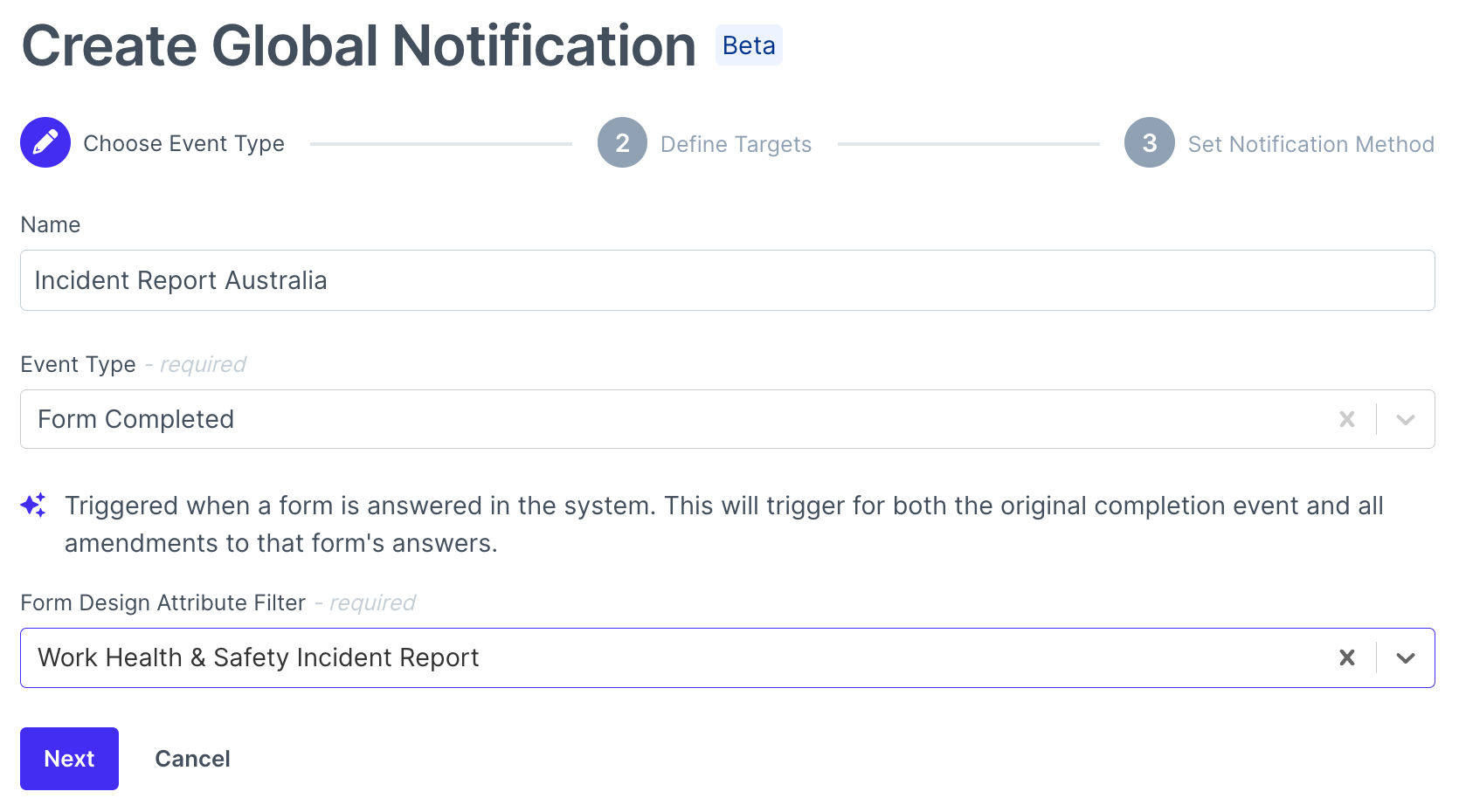Image resolution: width=1459 pixels, height=812 pixels.
Task: Click the step 2 circle icon
Action: pos(622,142)
